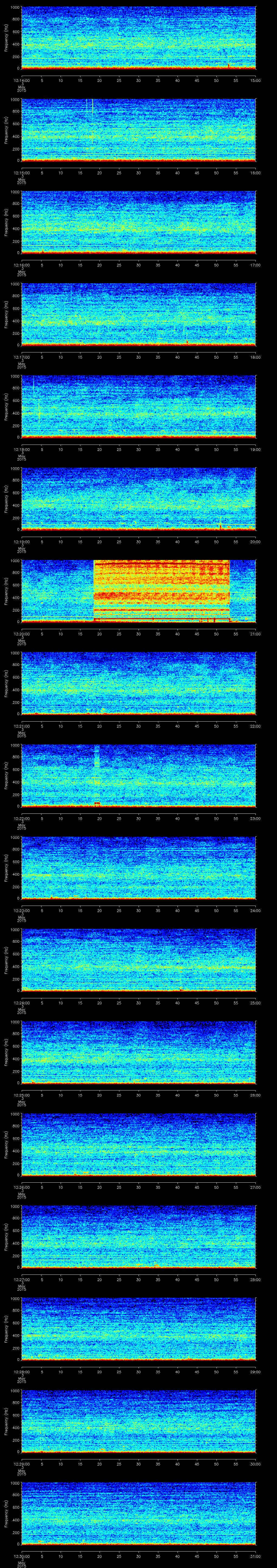The height and width of the screenshot is (1568, 277).
Task: Click the 12:18:00 time label
Action: click(x=21, y=449)
